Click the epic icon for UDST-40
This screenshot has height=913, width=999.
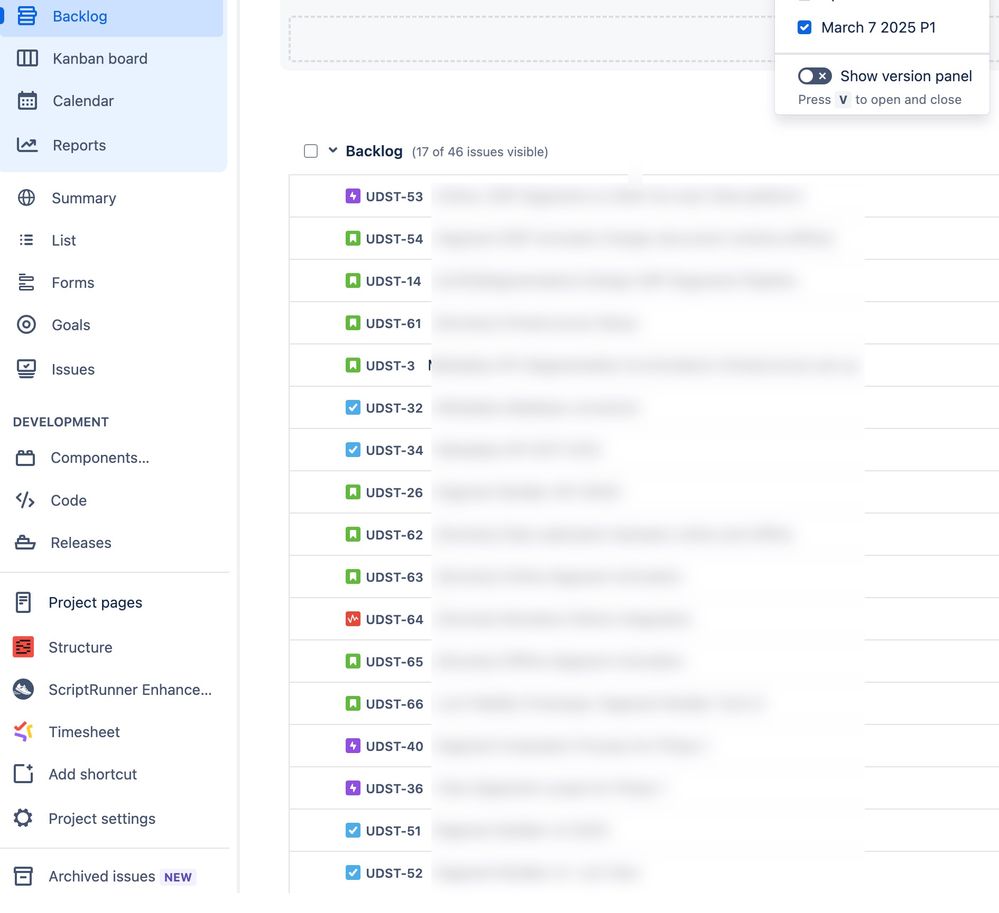pos(353,745)
